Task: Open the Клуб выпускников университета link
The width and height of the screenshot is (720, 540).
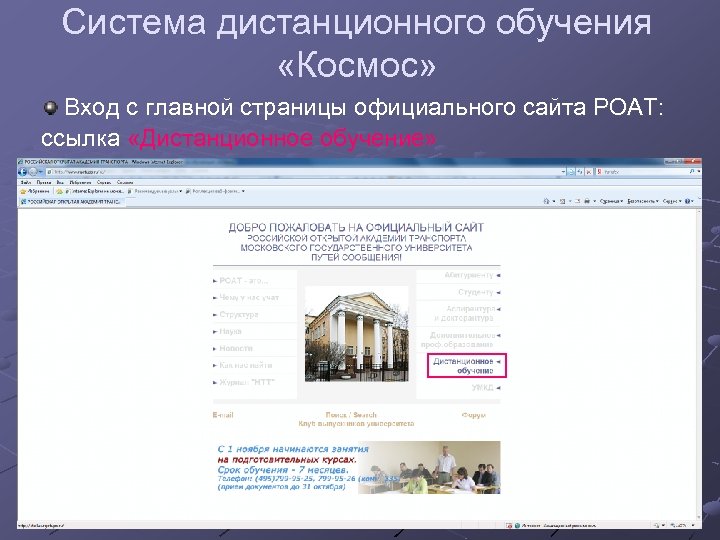Action: (356, 423)
